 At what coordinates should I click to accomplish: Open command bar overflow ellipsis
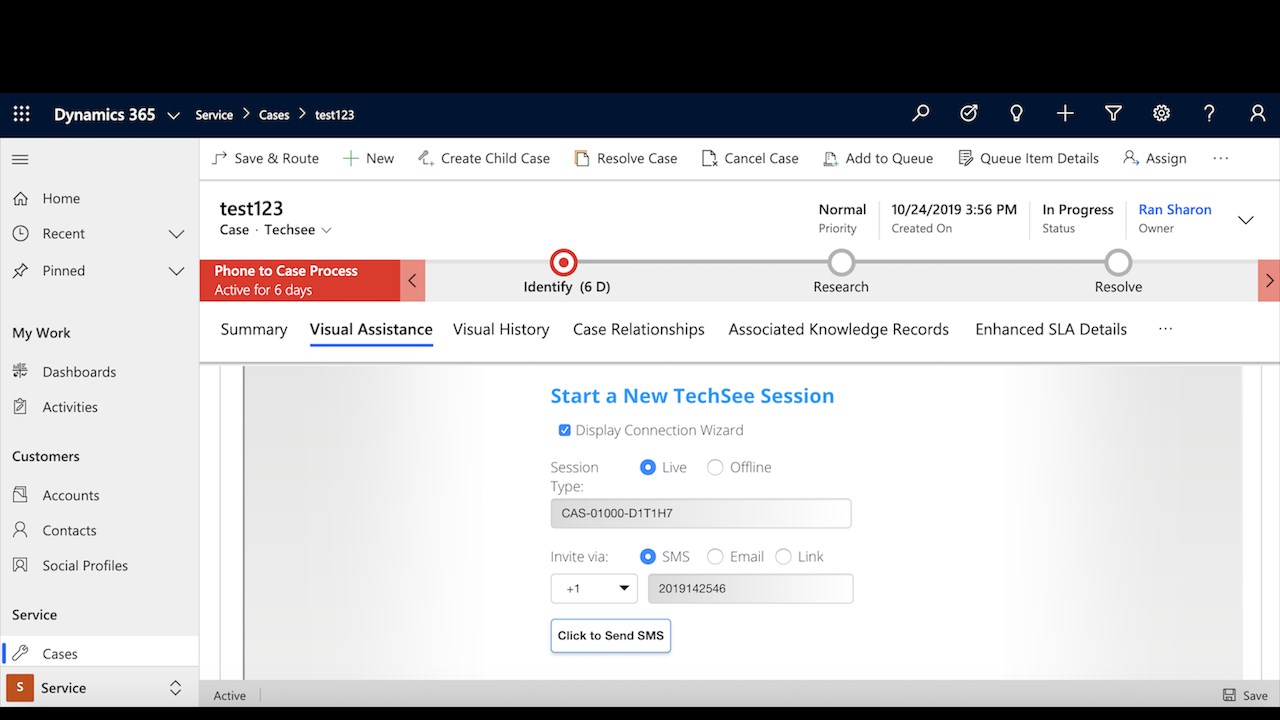(x=1220, y=158)
